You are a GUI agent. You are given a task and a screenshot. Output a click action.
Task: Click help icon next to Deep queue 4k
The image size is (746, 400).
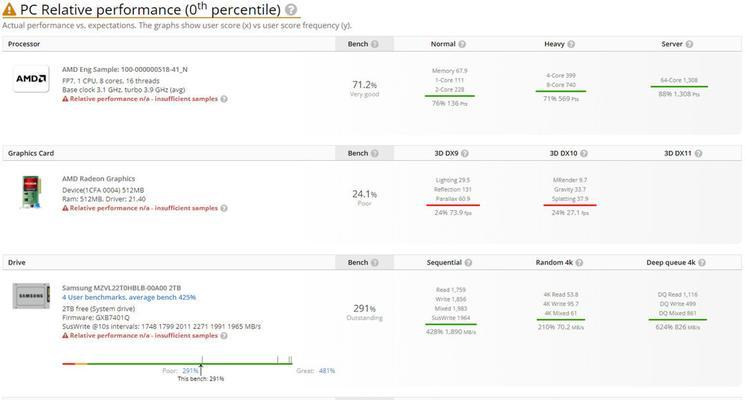702,263
